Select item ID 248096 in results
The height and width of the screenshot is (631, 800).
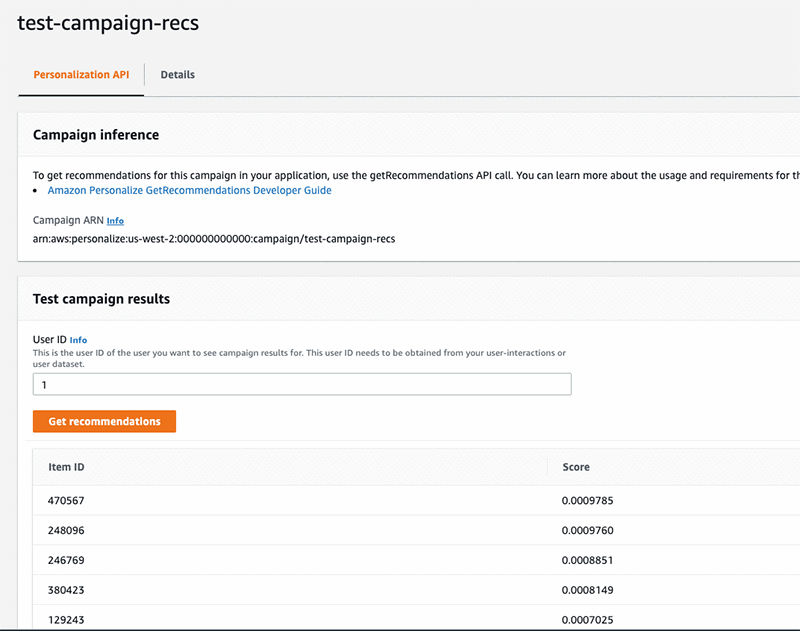coord(66,529)
